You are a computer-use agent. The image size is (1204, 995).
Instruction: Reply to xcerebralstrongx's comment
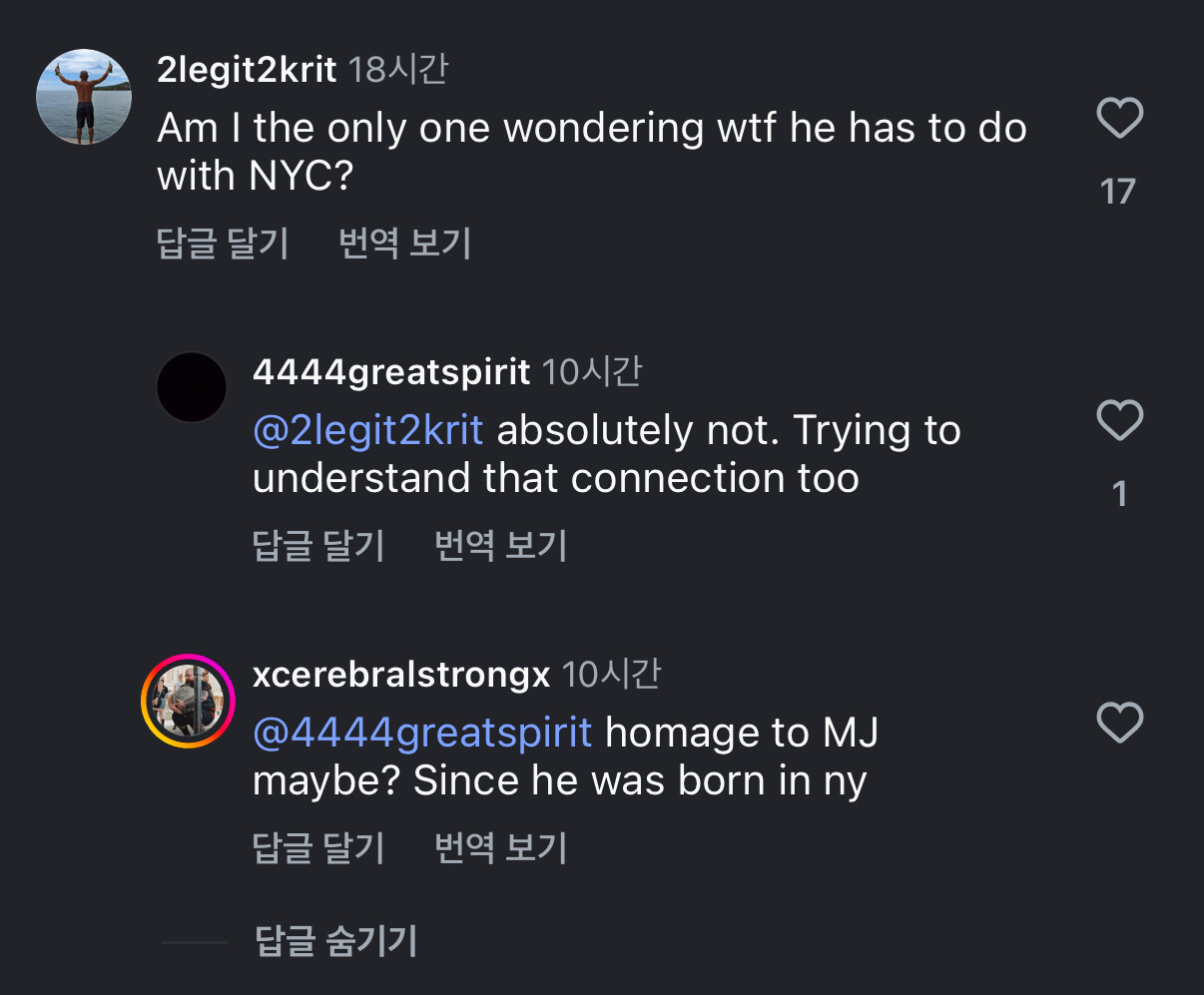pyautogui.click(x=318, y=847)
